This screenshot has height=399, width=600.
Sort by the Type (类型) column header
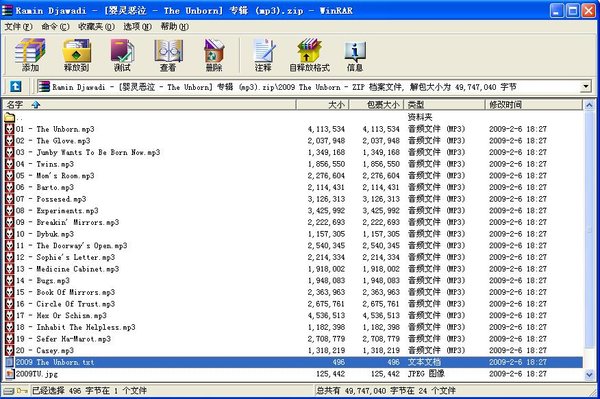pos(444,104)
